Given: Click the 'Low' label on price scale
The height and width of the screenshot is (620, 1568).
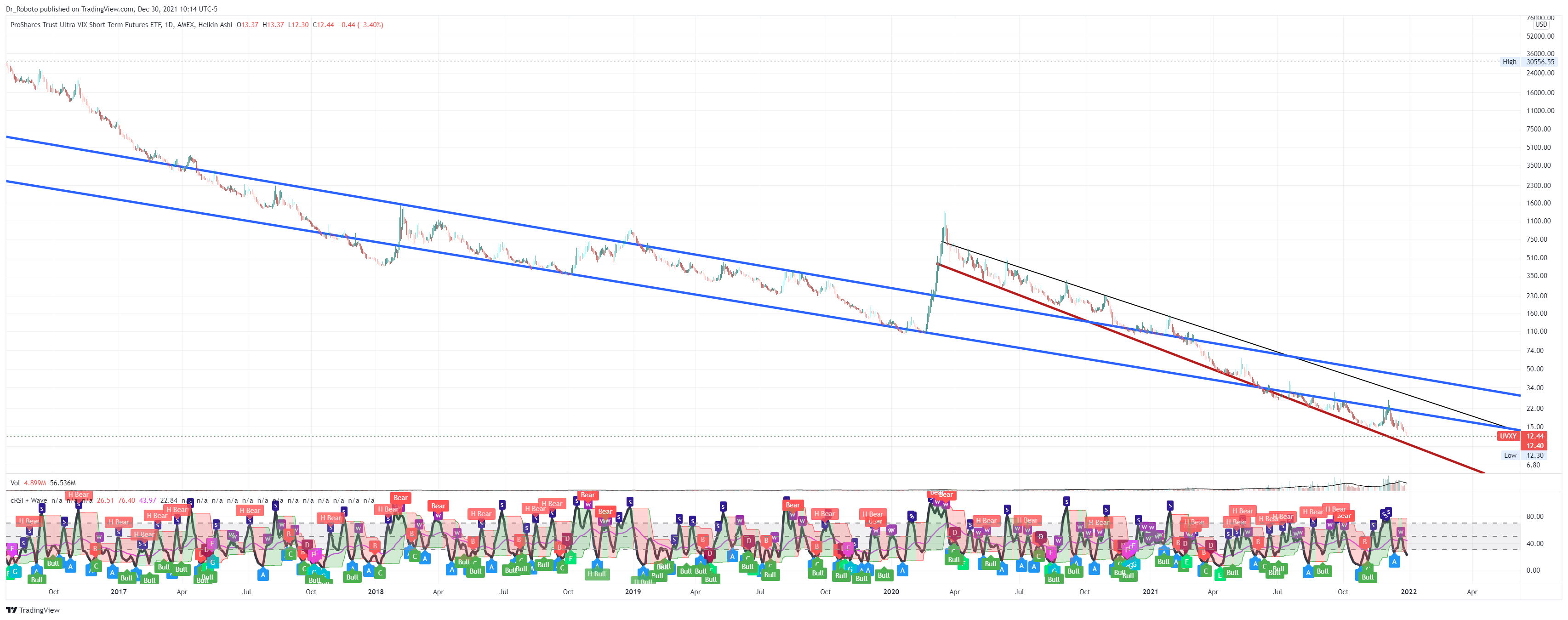Looking at the screenshot, I should (x=1510, y=455).
